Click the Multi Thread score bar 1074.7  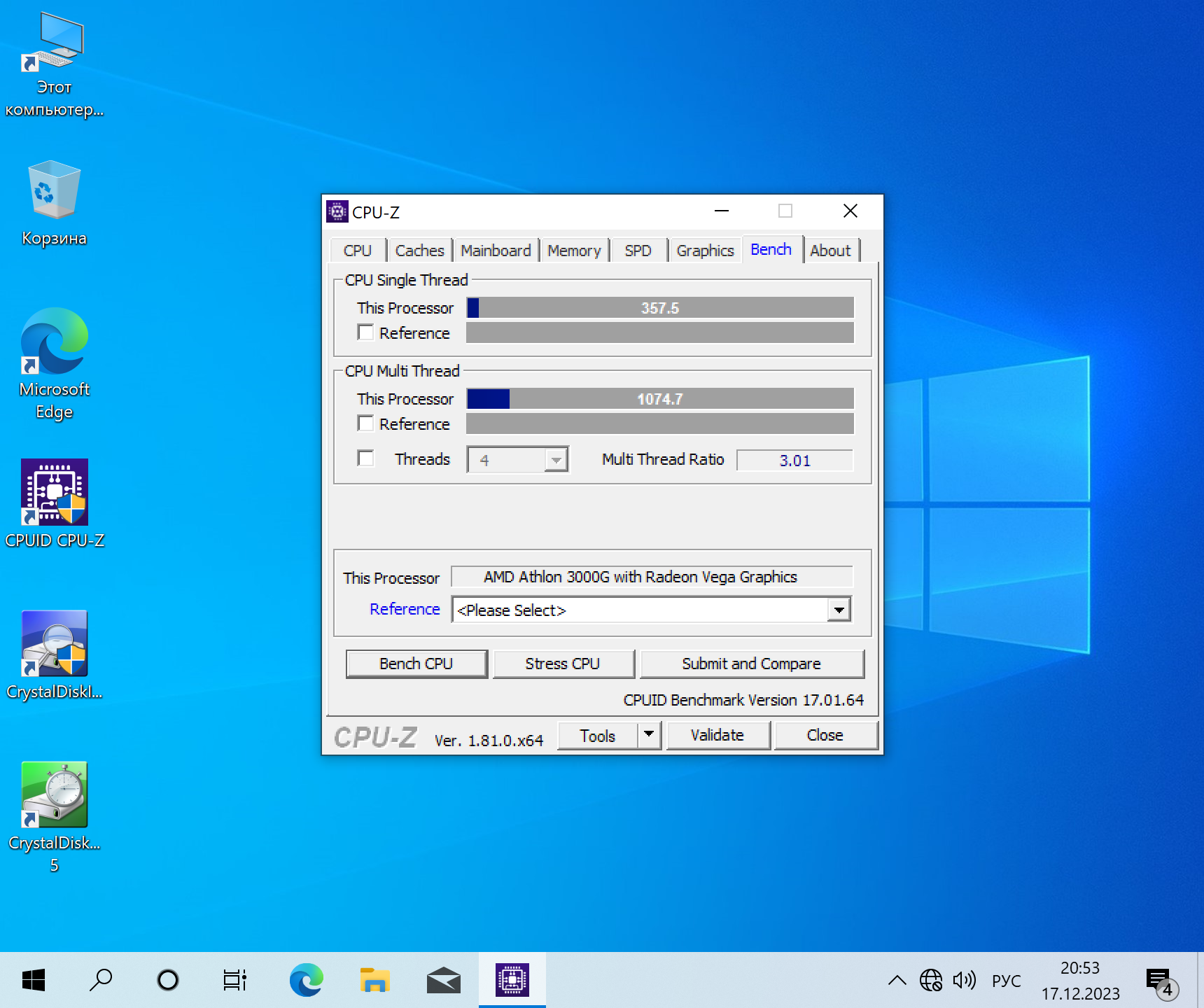pos(659,399)
